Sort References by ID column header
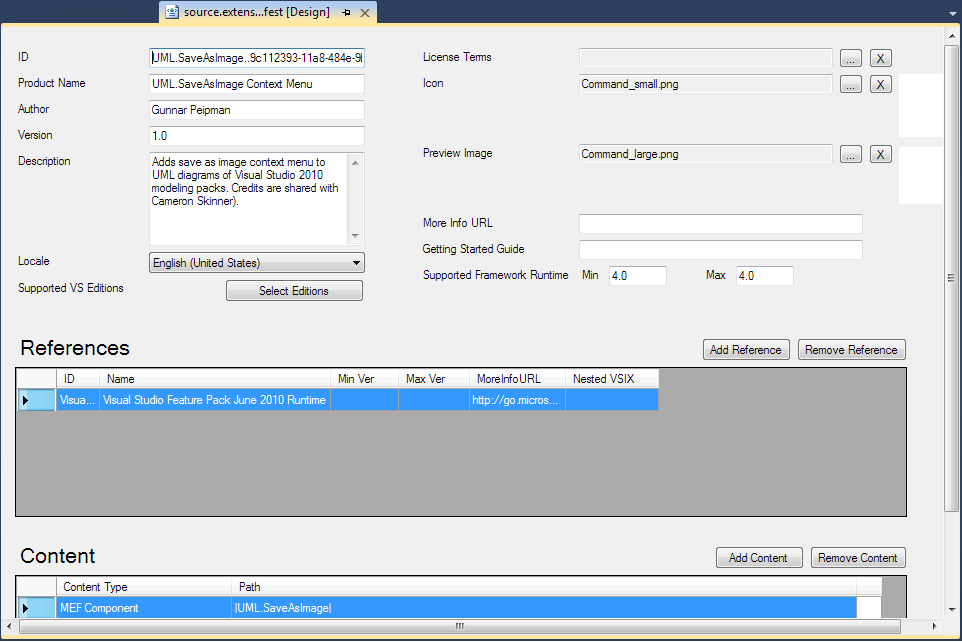Image resolution: width=962 pixels, height=642 pixels. [78, 379]
